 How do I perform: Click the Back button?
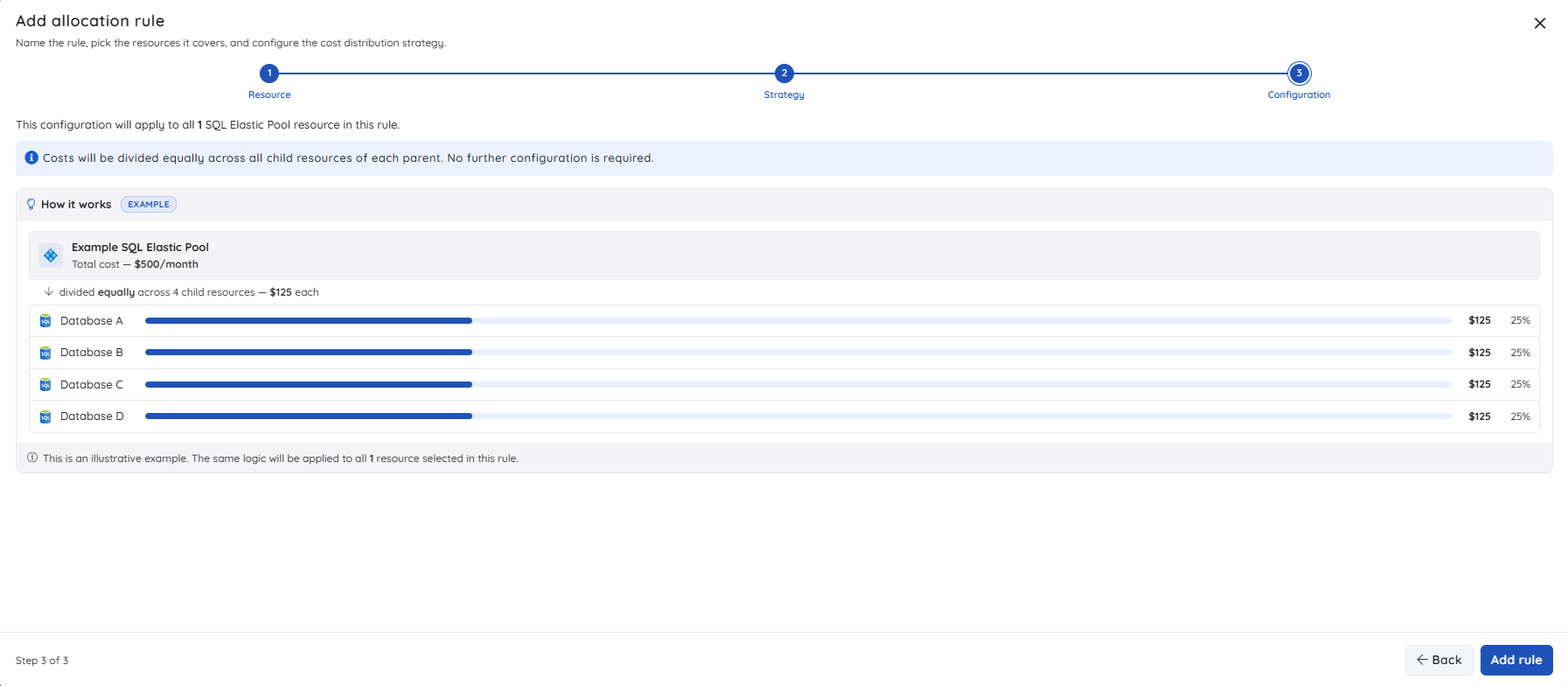tap(1439, 660)
